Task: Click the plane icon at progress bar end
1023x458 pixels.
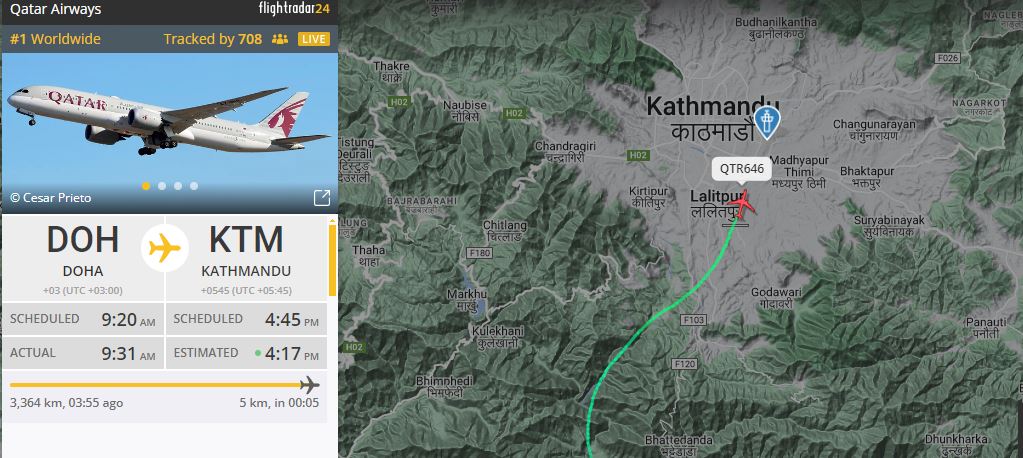Action: point(309,384)
